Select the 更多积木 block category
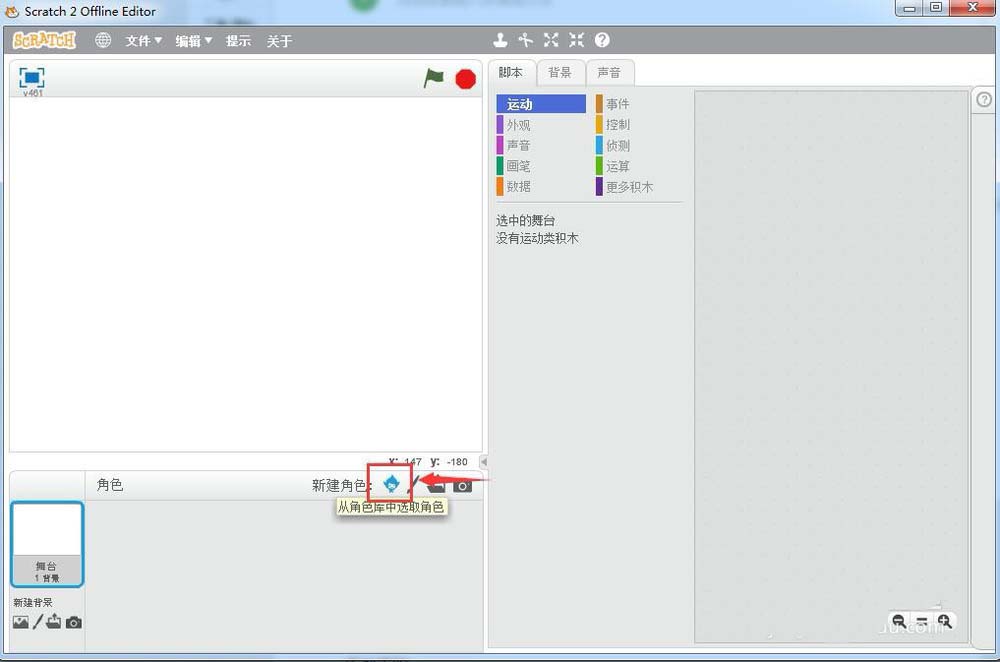1000x662 pixels. point(640,186)
